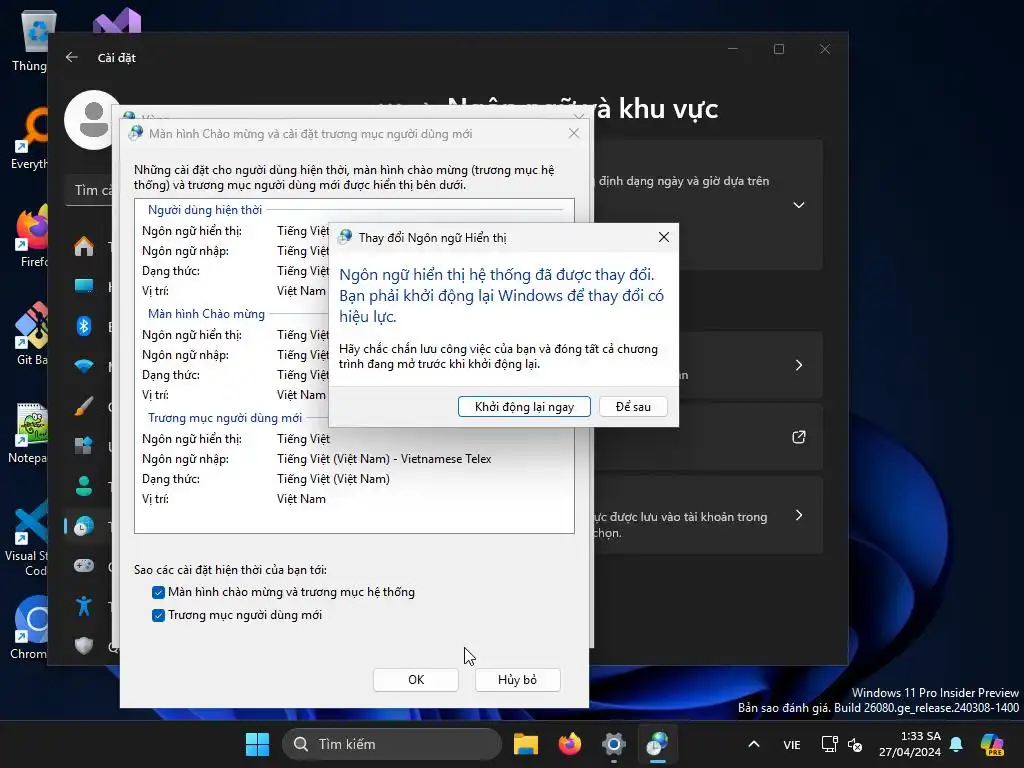Click the VIE input language indicator

(792, 744)
